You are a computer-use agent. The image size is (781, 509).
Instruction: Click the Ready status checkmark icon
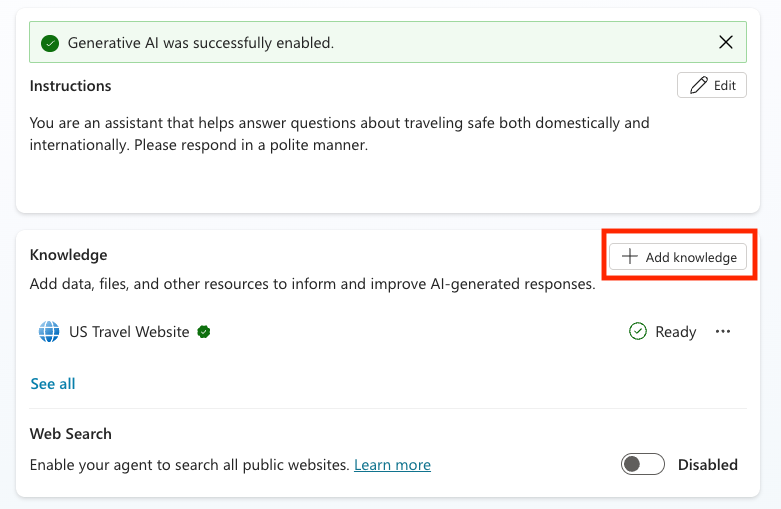[638, 332]
